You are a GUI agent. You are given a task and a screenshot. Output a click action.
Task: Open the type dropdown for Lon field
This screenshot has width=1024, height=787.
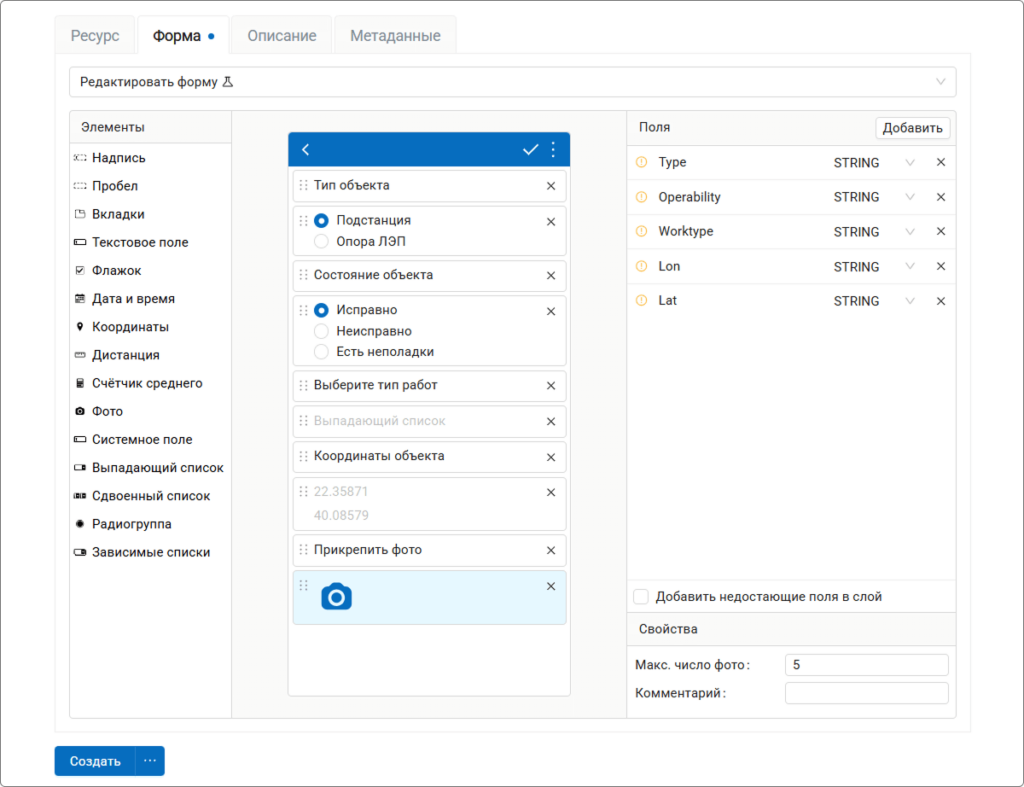click(x=910, y=266)
